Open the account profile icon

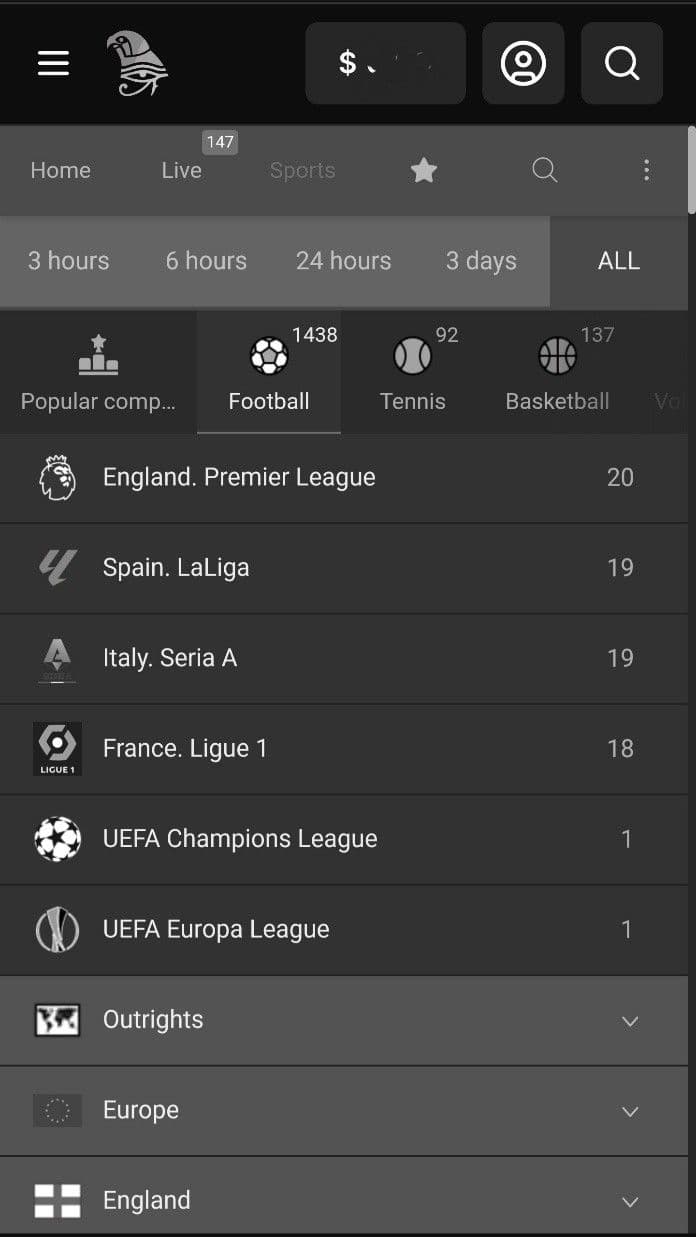click(523, 63)
